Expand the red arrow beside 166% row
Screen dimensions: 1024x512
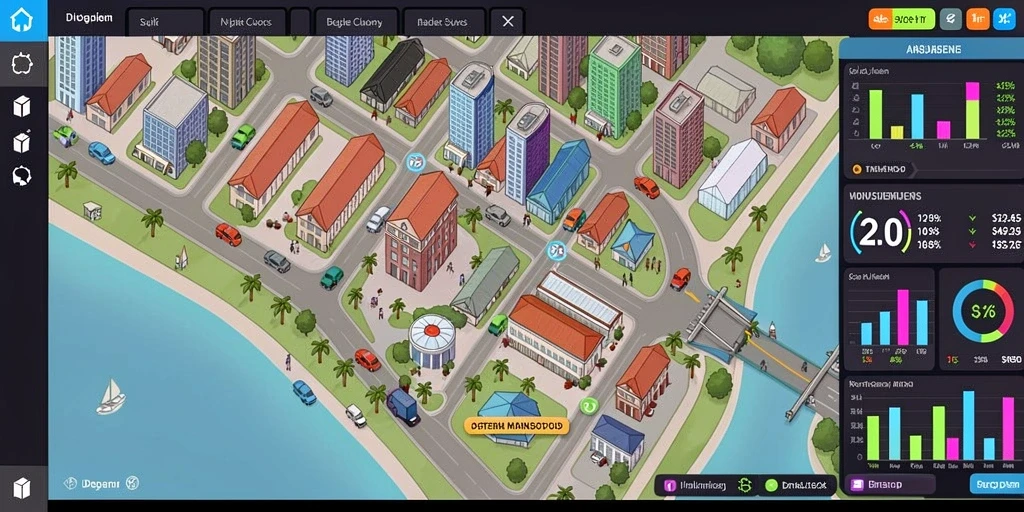(973, 245)
